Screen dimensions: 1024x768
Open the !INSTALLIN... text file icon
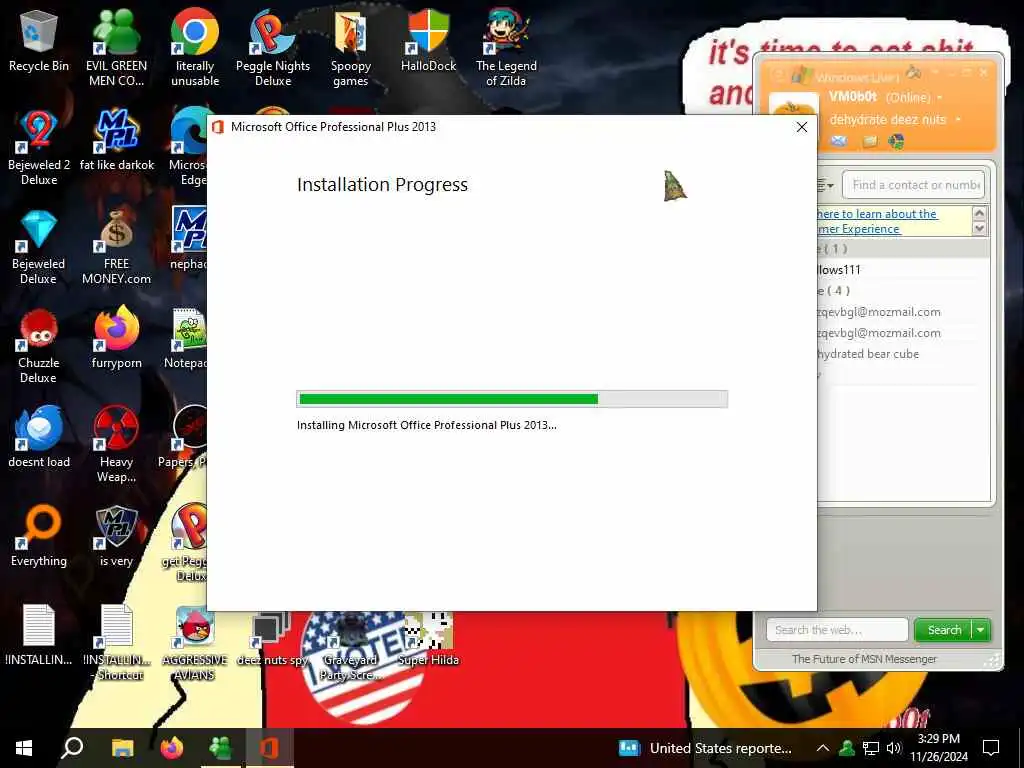(39, 635)
